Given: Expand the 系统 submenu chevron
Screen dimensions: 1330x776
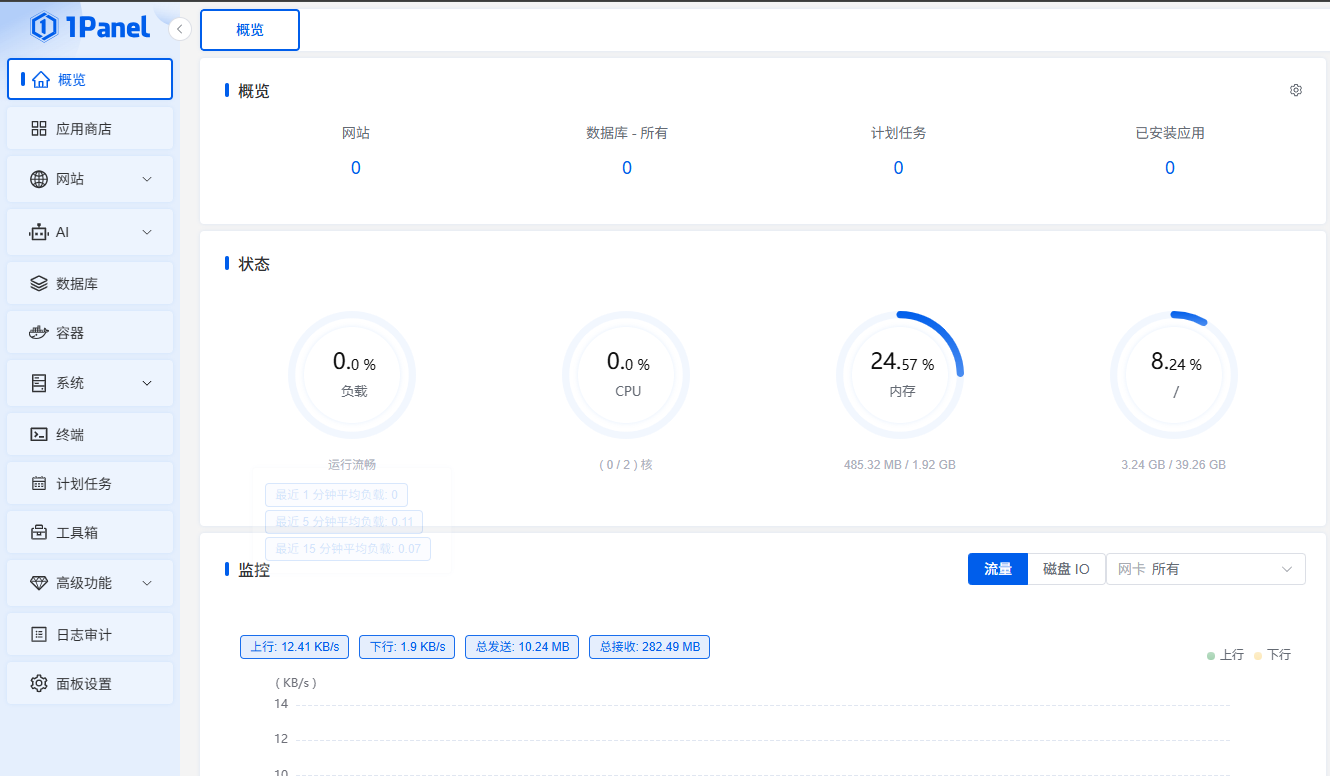Looking at the screenshot, I should tap(147, 383).
